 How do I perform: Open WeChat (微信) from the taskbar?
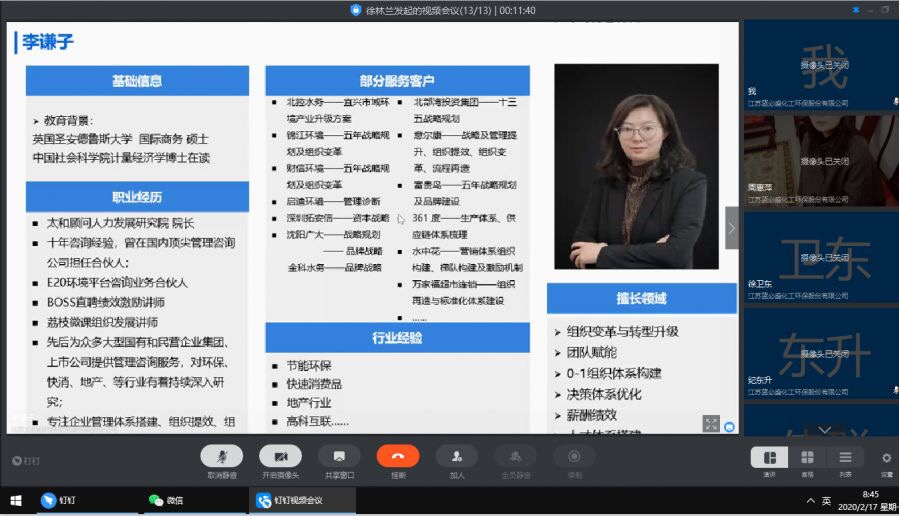pos(166,500)
